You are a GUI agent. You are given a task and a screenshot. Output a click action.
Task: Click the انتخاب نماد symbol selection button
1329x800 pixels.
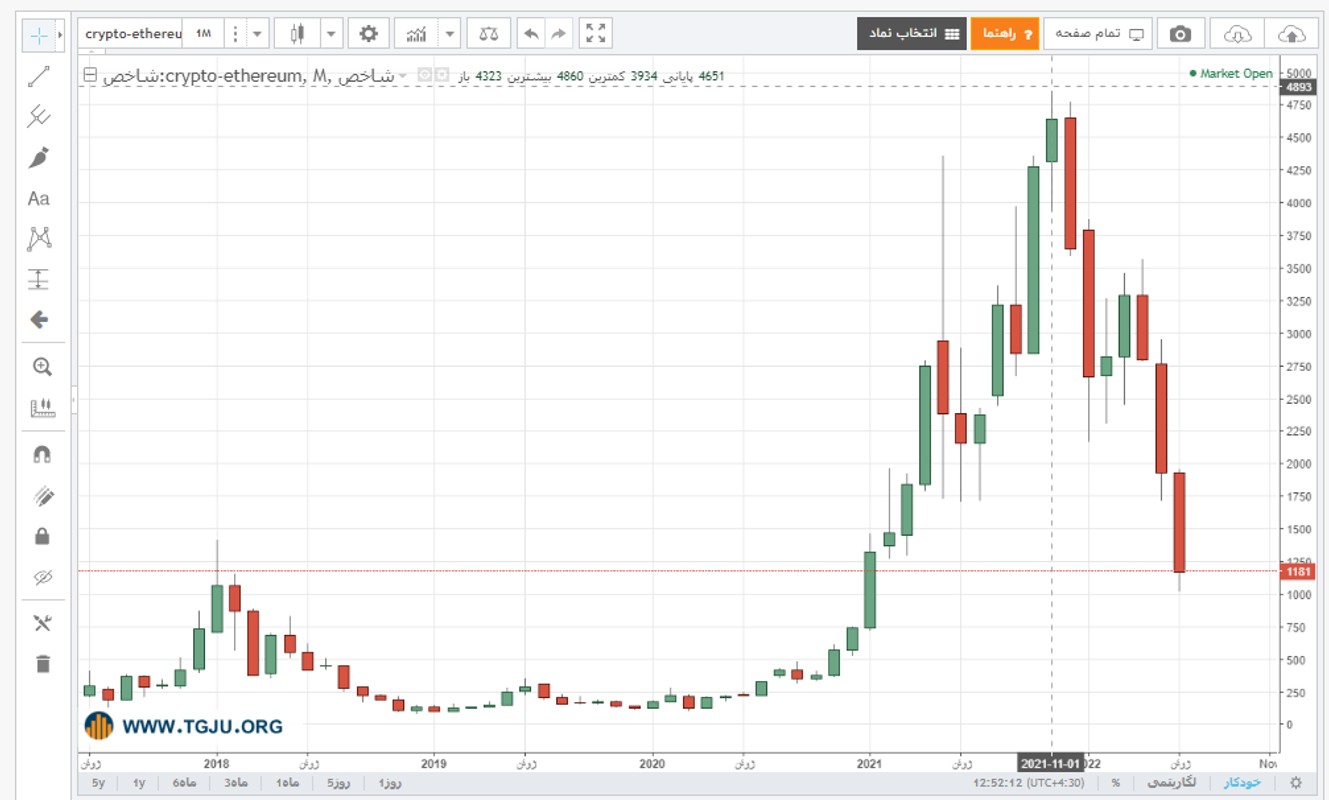[x=910, y=33]
